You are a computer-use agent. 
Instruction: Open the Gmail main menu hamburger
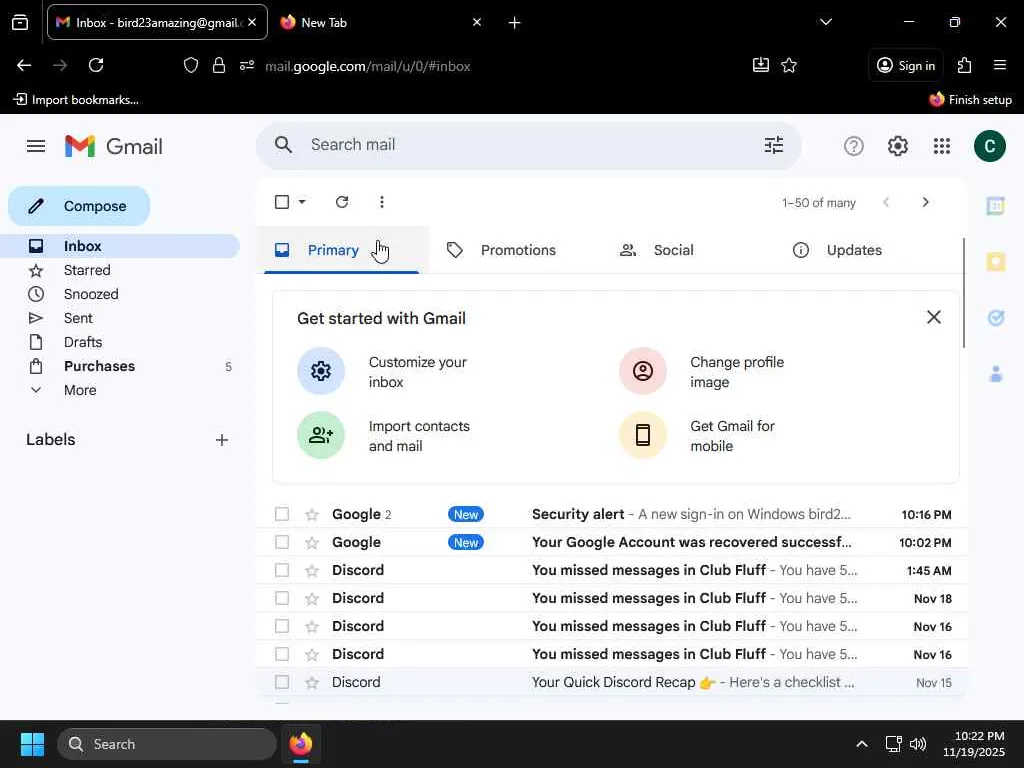click(36, 146)
